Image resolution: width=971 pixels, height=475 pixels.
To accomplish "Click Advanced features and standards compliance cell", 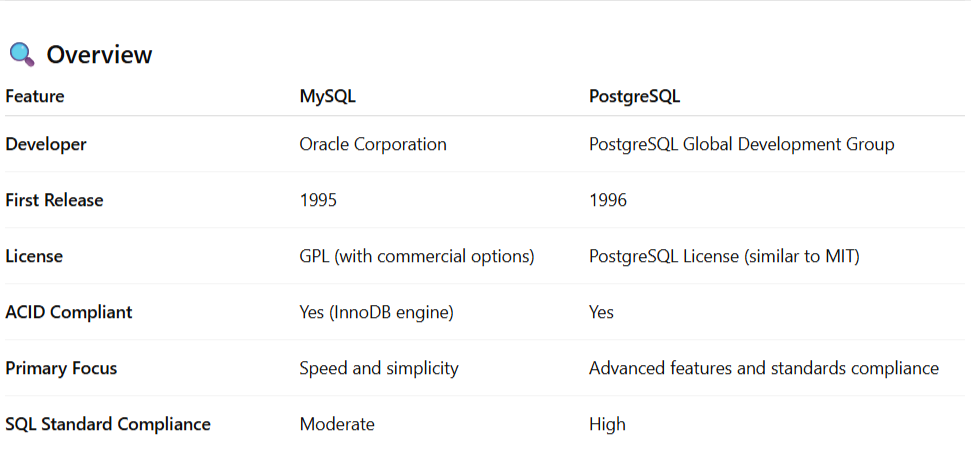I will (763, 368).
